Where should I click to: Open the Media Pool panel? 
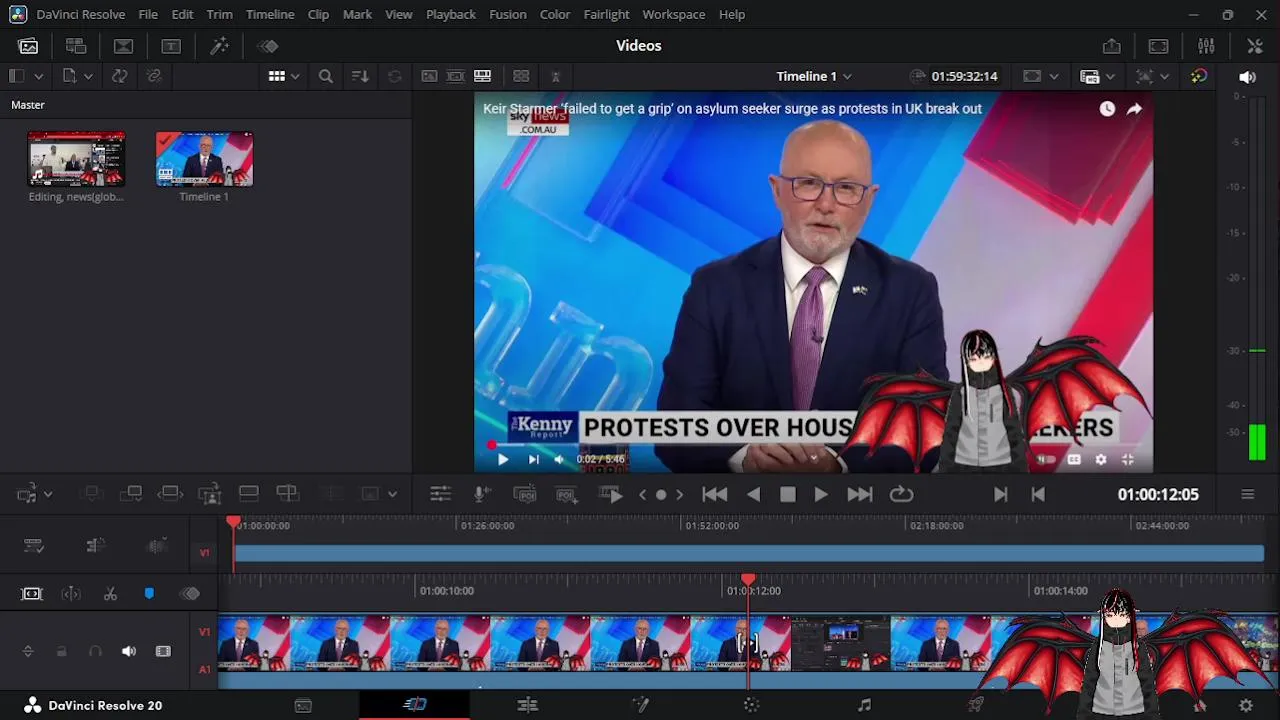tap(28, 46)
